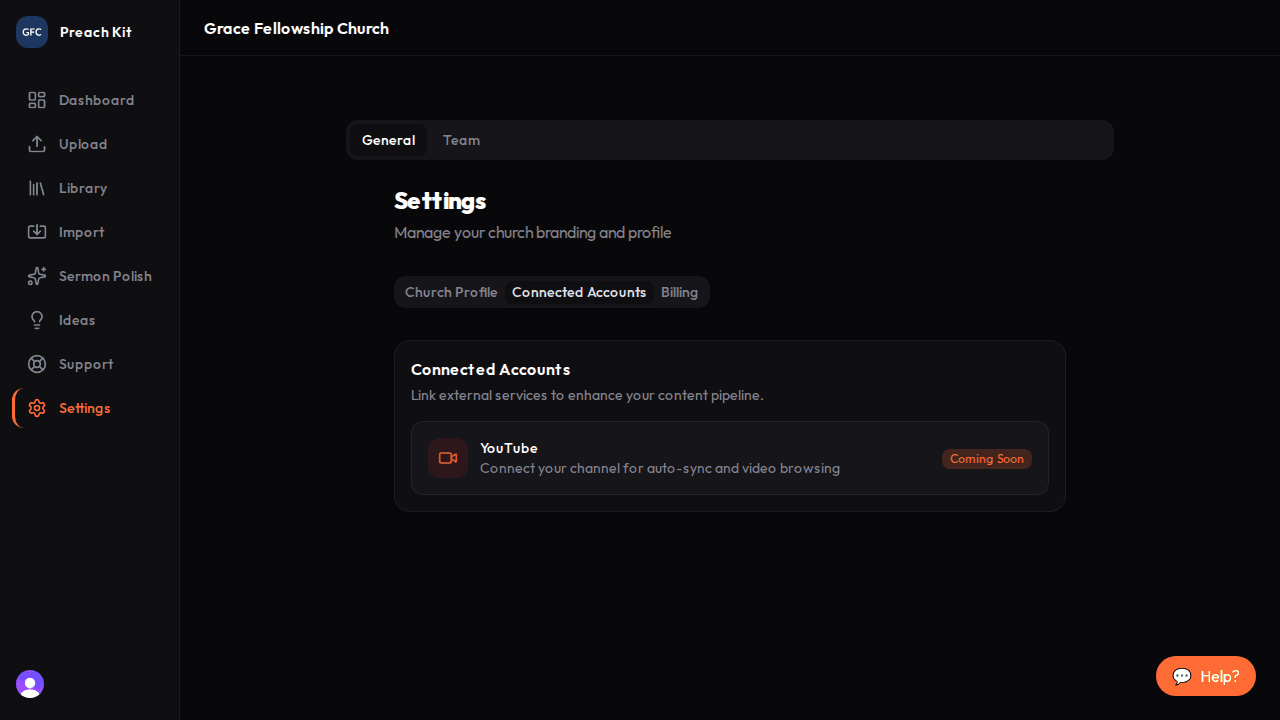Select the Ideas lightbulb icon
The width and height of the screenshot is (1280, 720).
point(37,320)
